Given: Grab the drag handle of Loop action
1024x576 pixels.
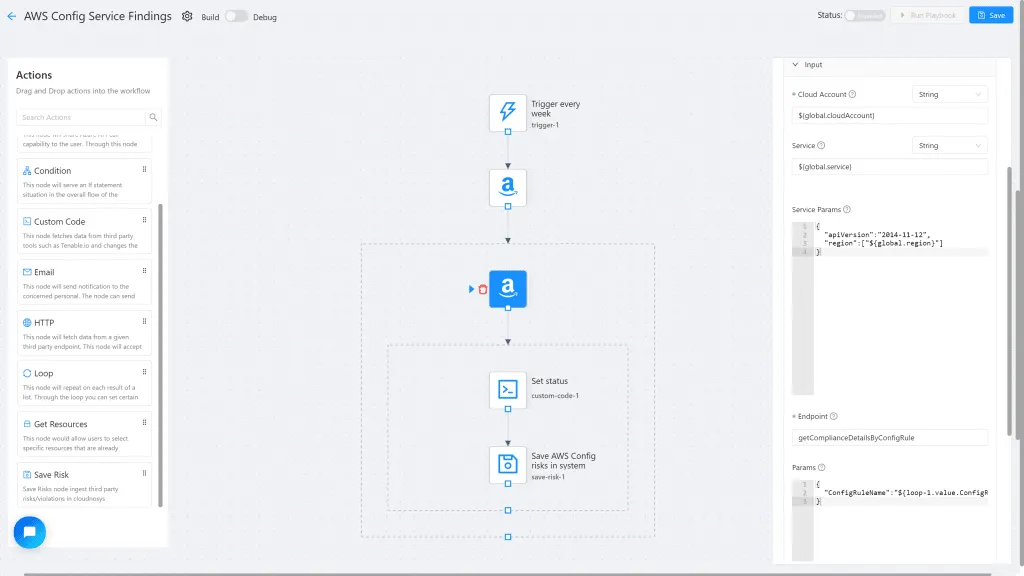Looking at the screenshot, I should click(144, 372).
